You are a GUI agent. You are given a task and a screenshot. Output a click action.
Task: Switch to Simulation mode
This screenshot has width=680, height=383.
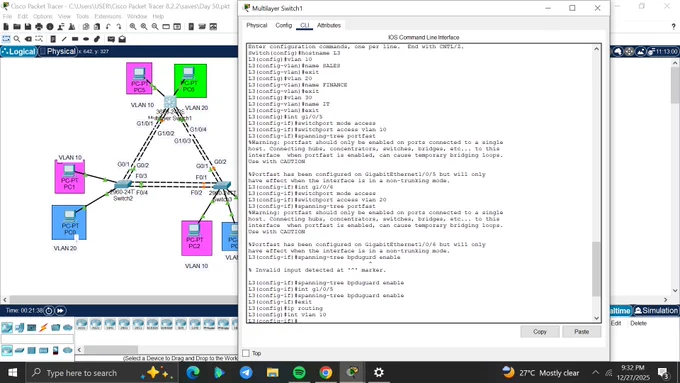pos(656,311)
